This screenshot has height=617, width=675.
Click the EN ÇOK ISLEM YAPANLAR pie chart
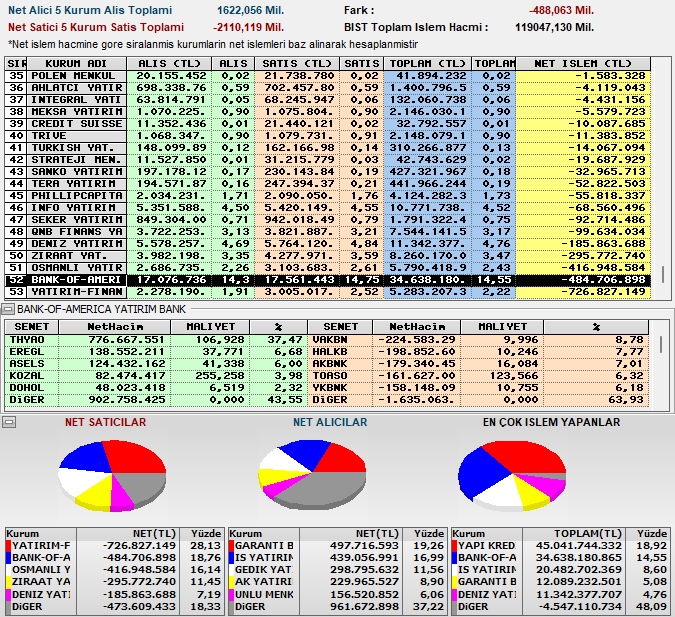(512, 475)
